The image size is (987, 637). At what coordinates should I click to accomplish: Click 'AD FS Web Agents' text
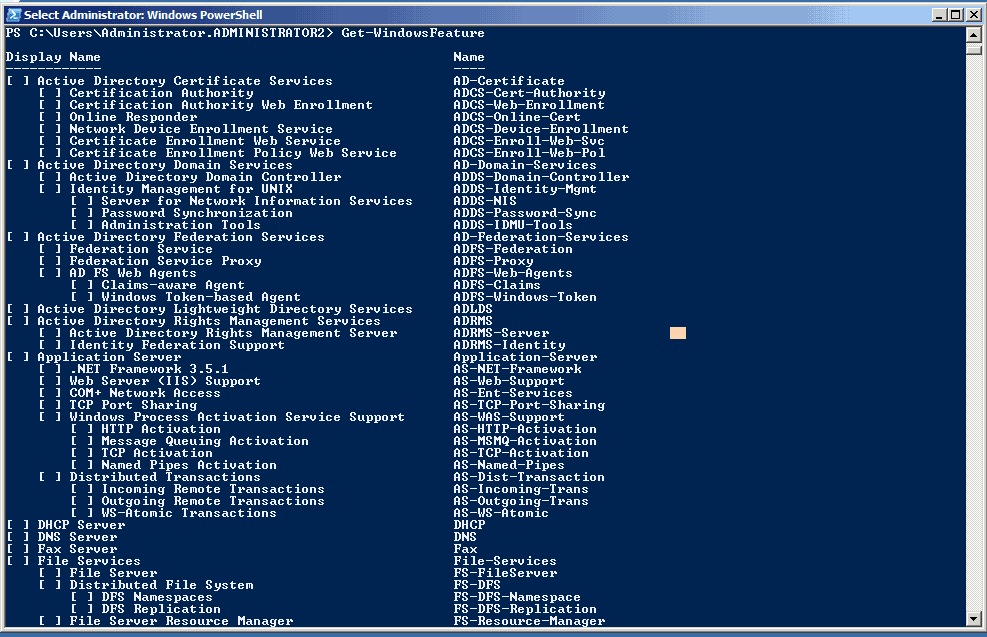pyautogui.click(x=133, y=273)
